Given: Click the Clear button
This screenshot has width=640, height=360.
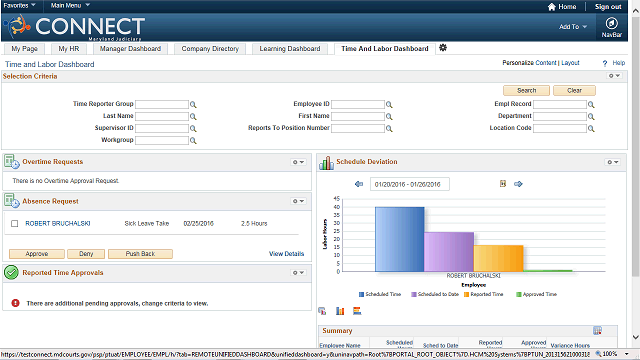Looking at the screenshot, I should 574,90.
